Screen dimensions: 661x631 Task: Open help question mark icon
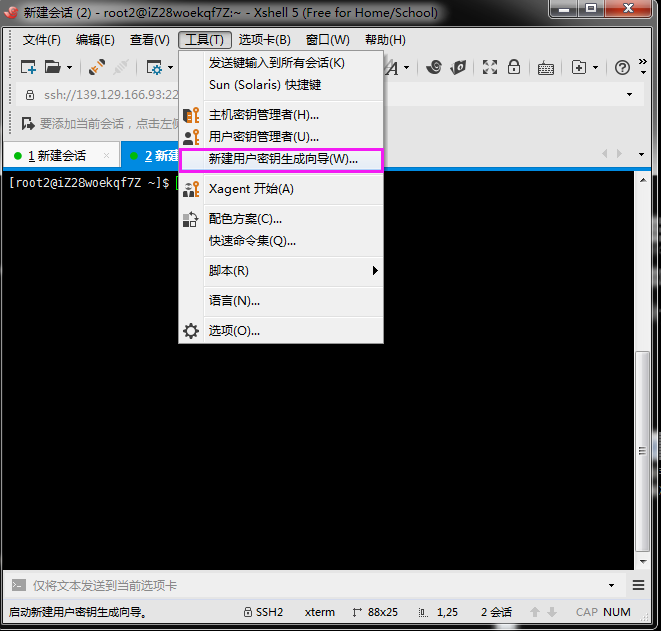[622, 67]
